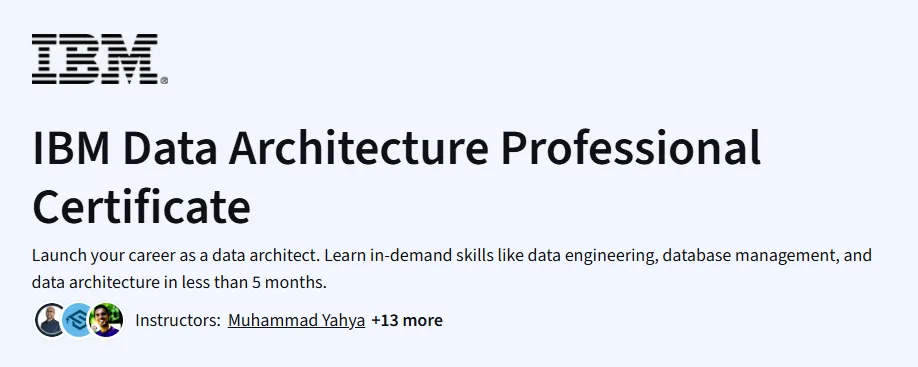Click the IBM striped logo
This screenshot has height=367, width=918.
pyautogui.click(x=95, y=59)
